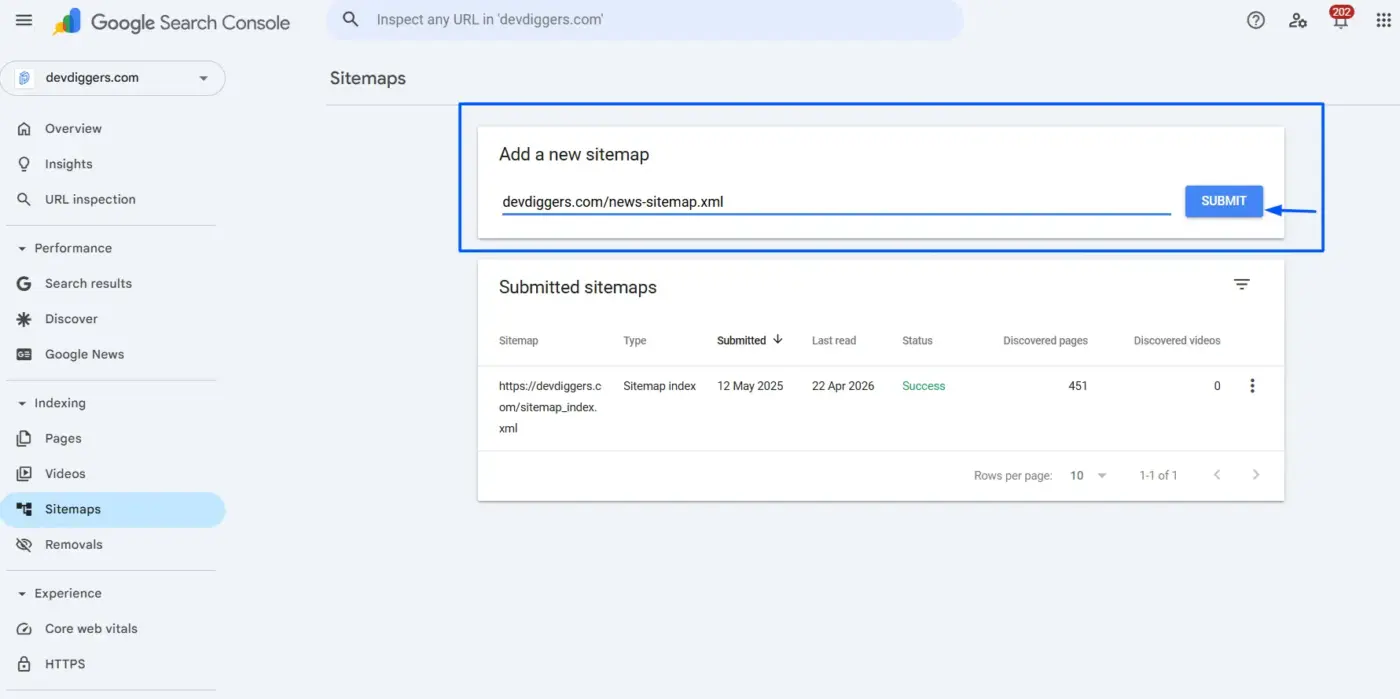Click the Overview home icon
1400x699 pixels.
[x=24, y=129]
